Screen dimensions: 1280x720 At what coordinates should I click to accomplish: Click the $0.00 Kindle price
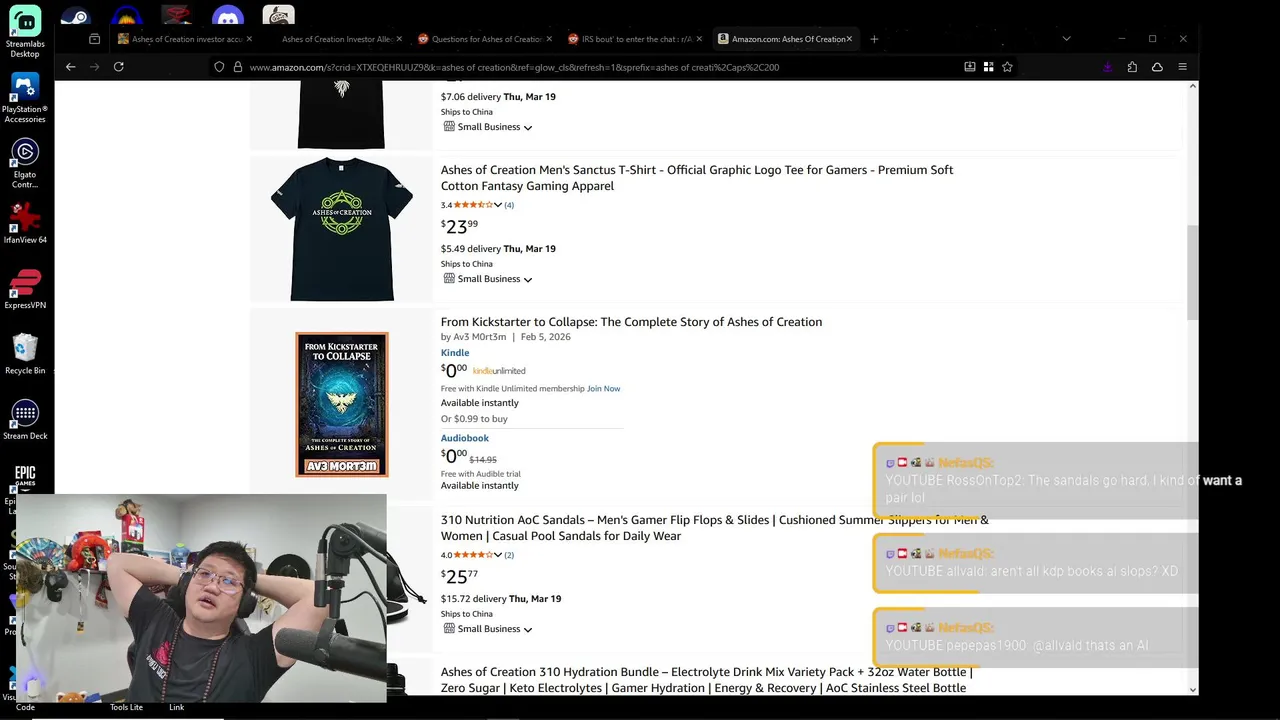454,370
